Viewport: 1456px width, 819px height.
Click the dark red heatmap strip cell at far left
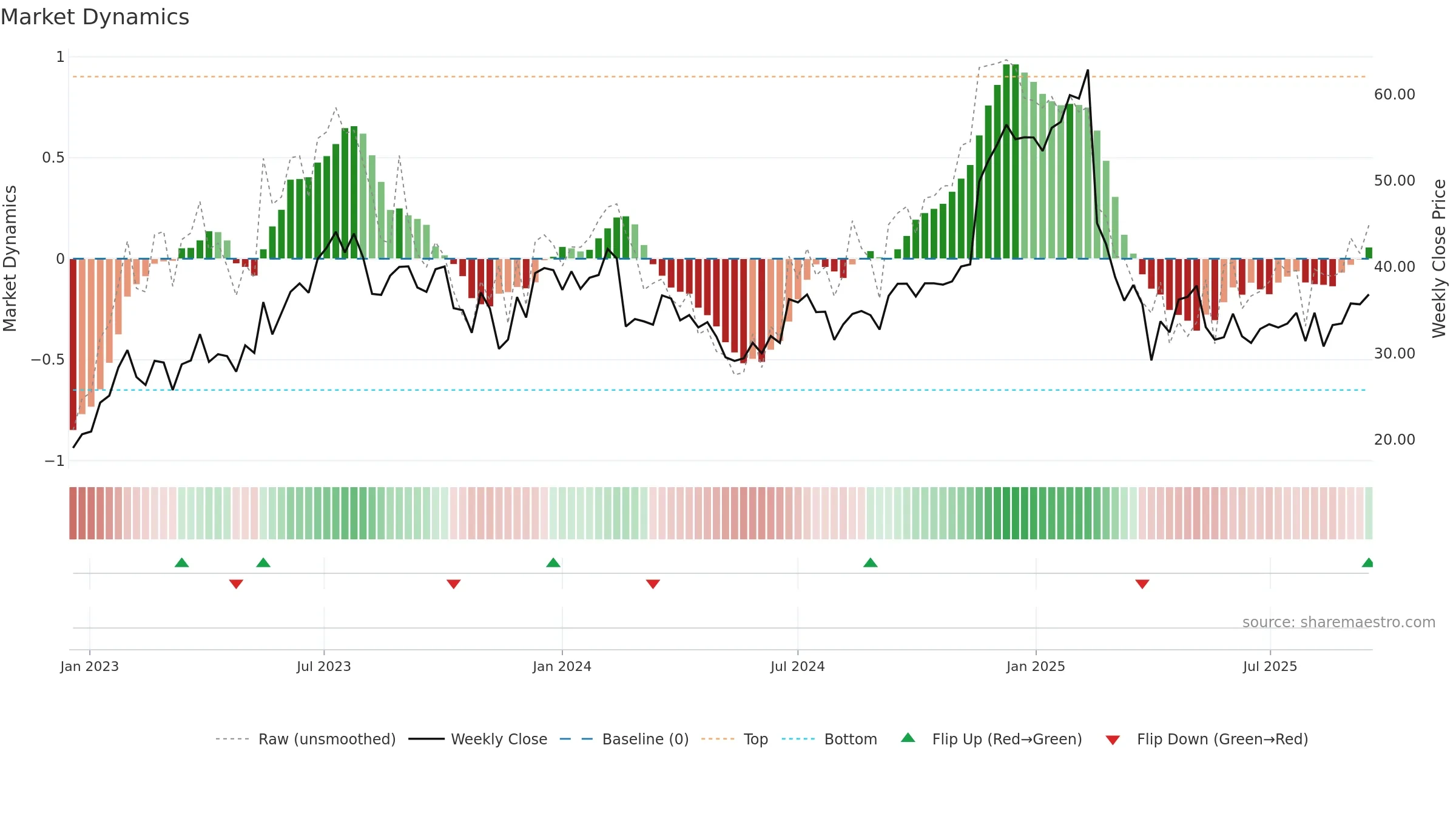point(73,513)
